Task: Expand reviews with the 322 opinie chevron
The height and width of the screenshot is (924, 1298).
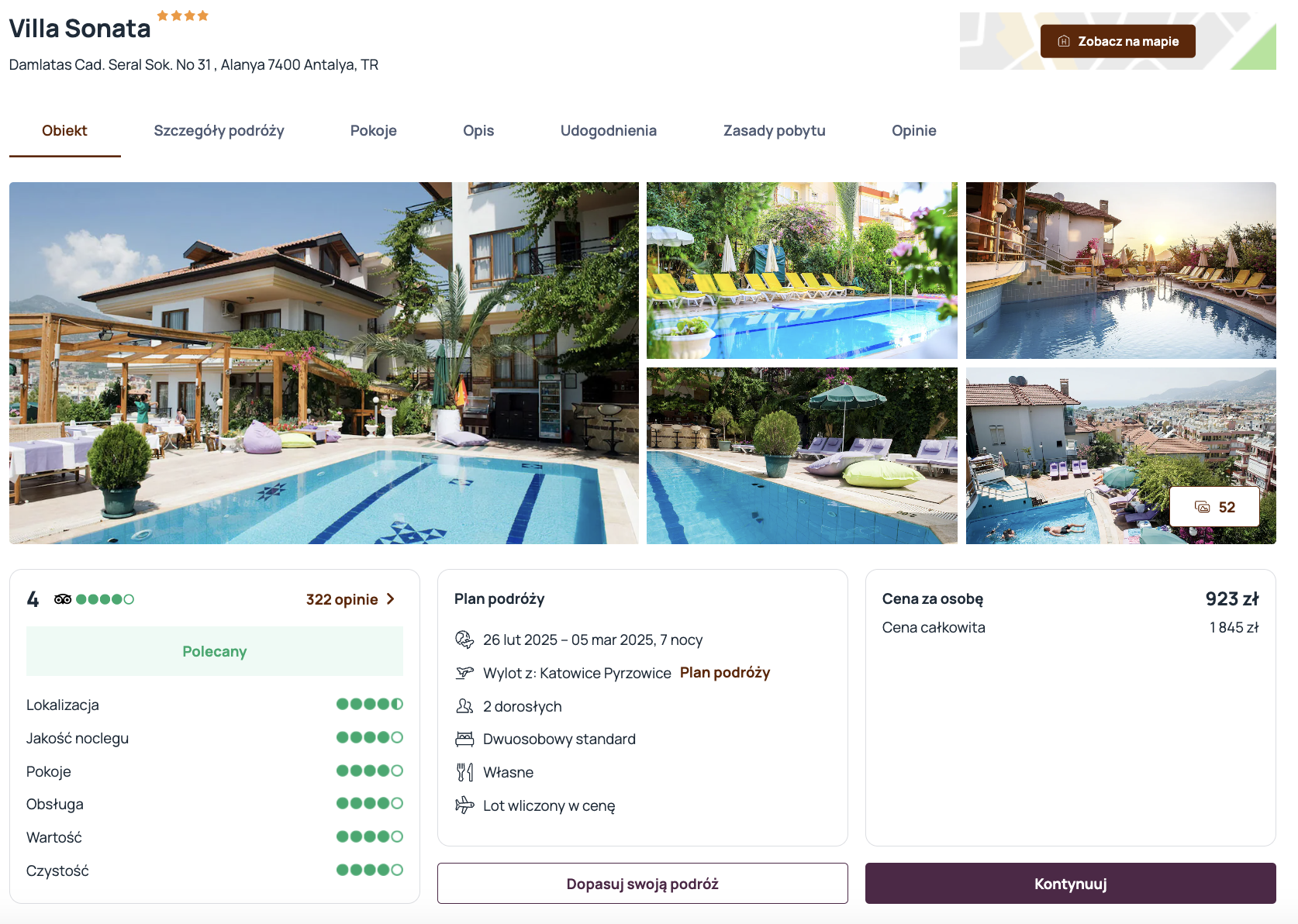Action: coord(391,599)
